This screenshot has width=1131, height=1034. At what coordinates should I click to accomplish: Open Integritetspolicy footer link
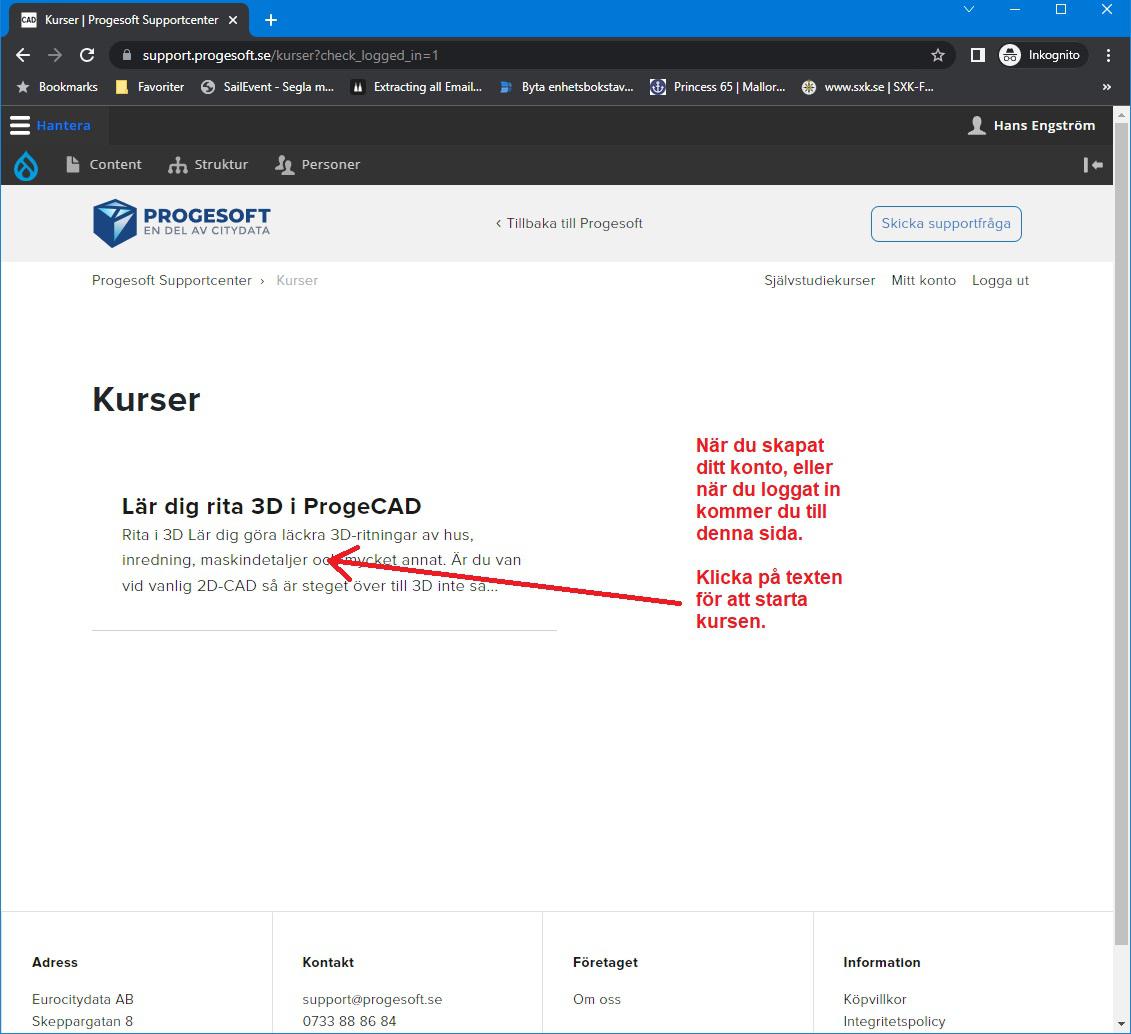(894, 1021)
